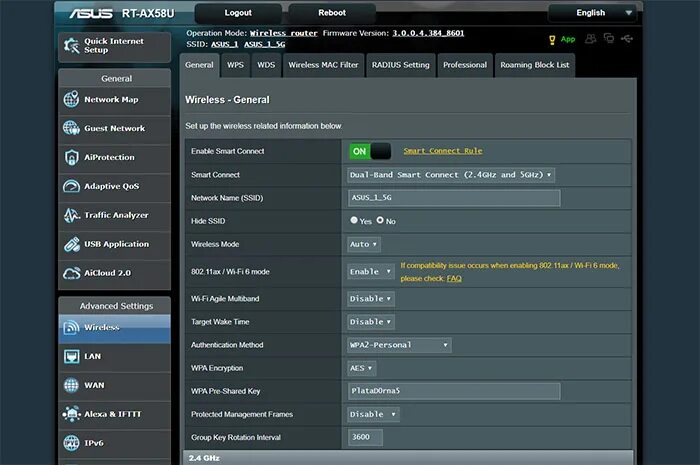Click the Wireless - General page title
Viewport: 700px width, 465px height.
227,100
